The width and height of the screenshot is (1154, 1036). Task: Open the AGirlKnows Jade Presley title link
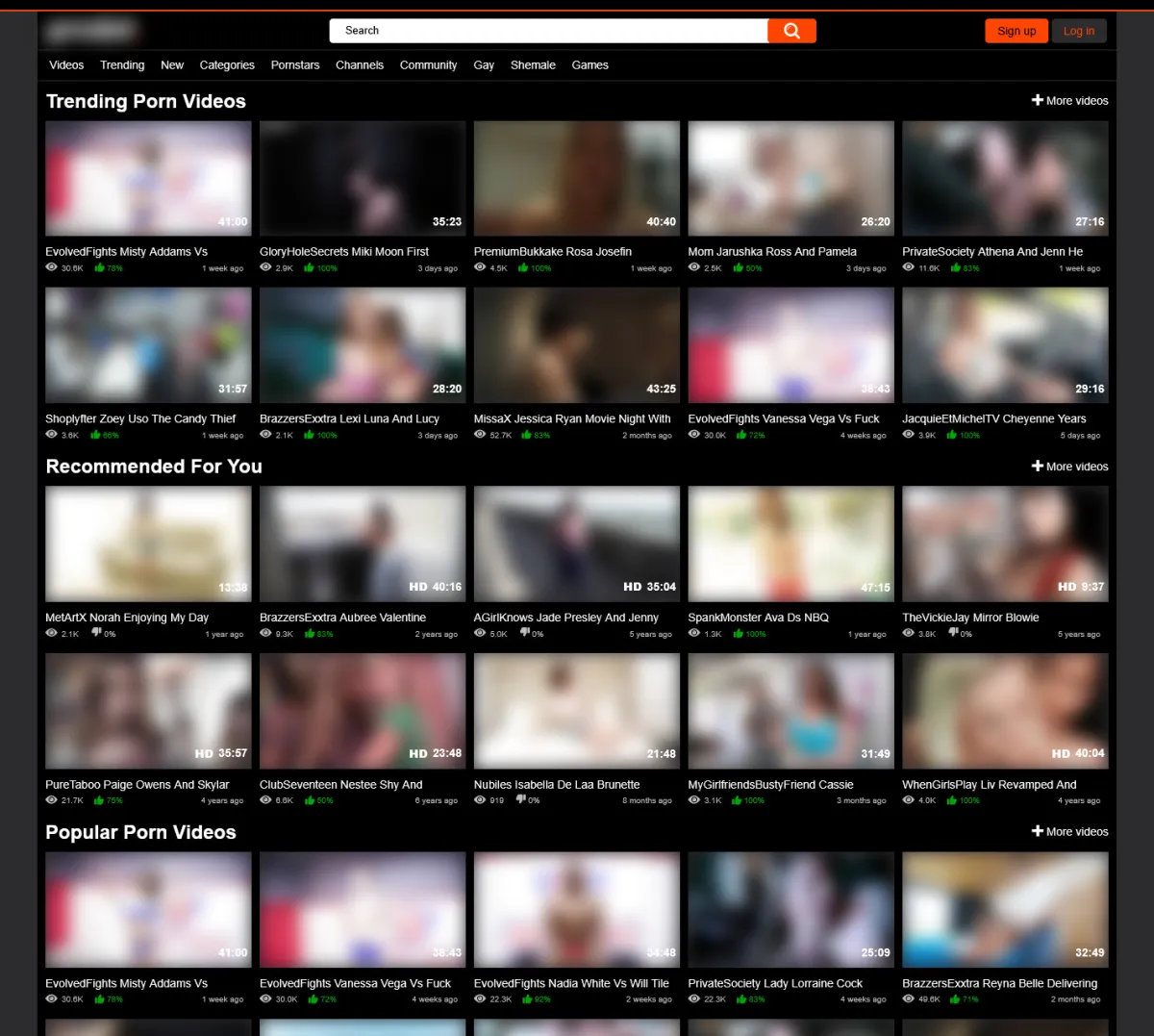[565, 618]
